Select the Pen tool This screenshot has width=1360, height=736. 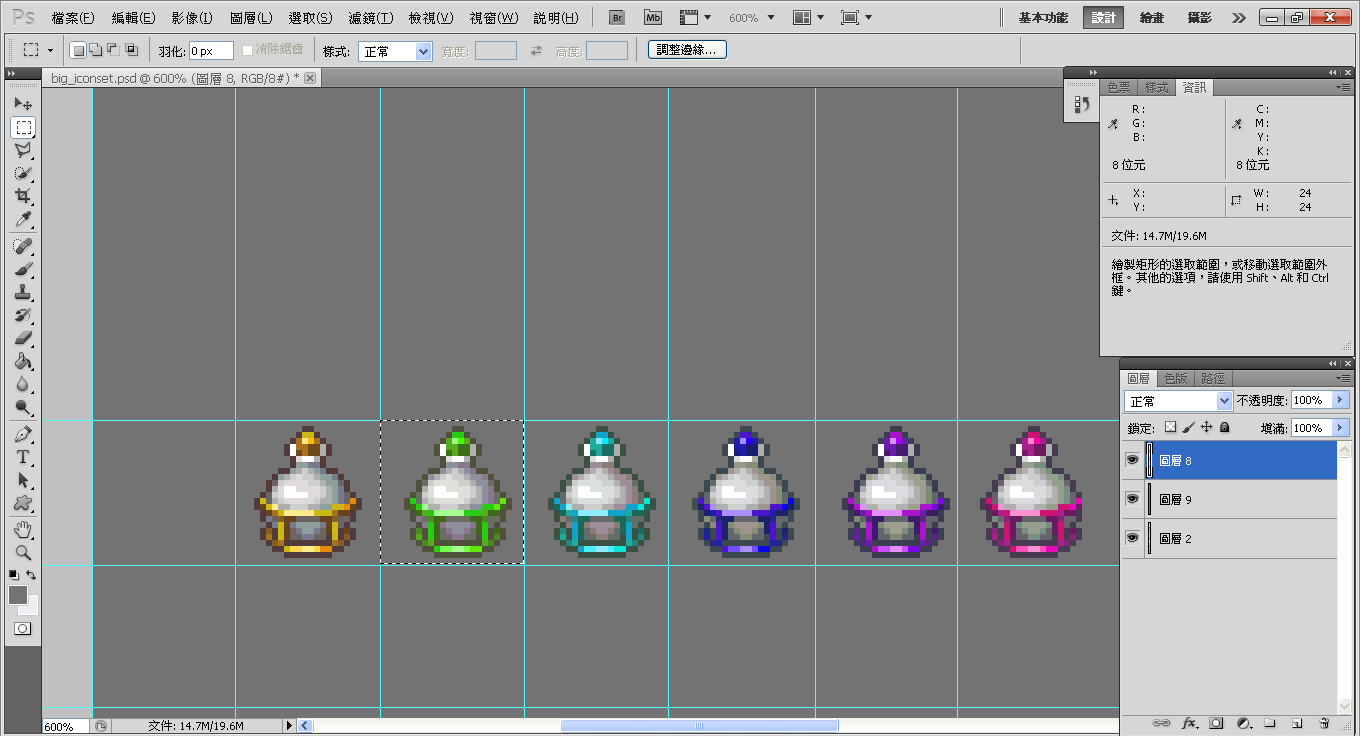click(x=23, y=434)
